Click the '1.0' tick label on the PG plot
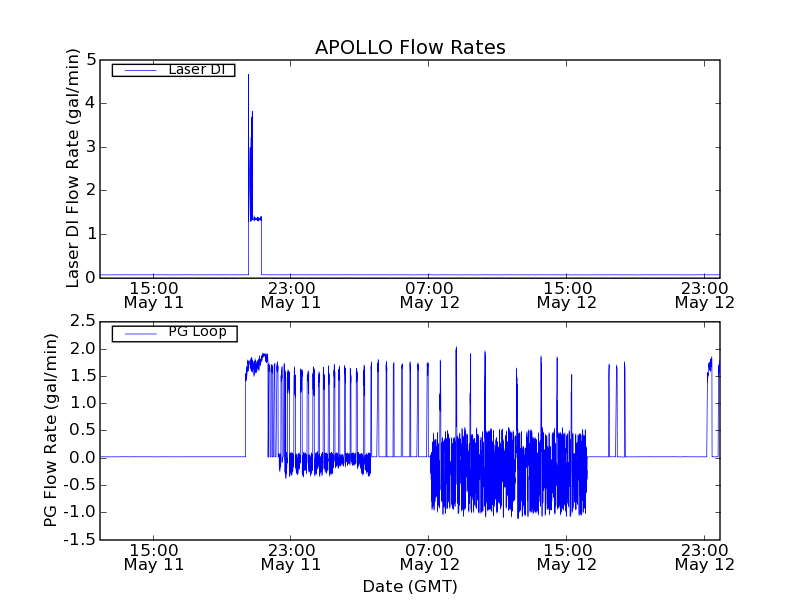The width and height of the screenshot is (800, 600). coord(83,403)
